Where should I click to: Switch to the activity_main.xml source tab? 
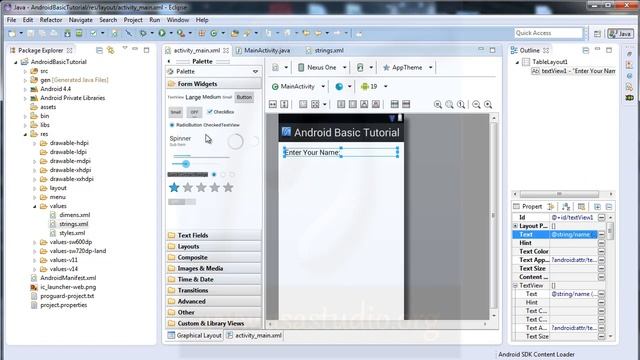pyautogui.click(x=254, y=336)
